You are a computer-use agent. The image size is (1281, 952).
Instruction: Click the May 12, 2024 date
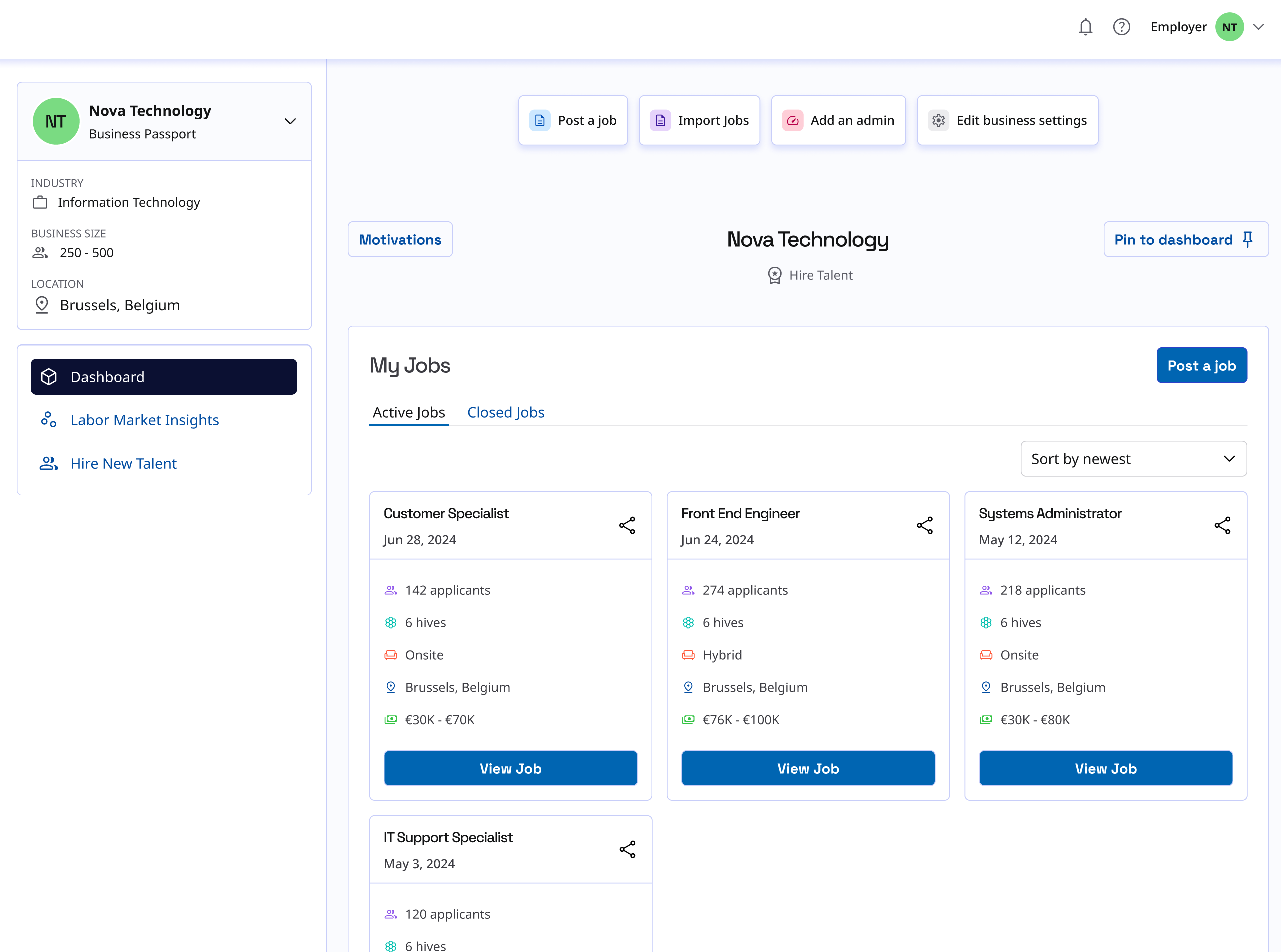(1018, 540)
